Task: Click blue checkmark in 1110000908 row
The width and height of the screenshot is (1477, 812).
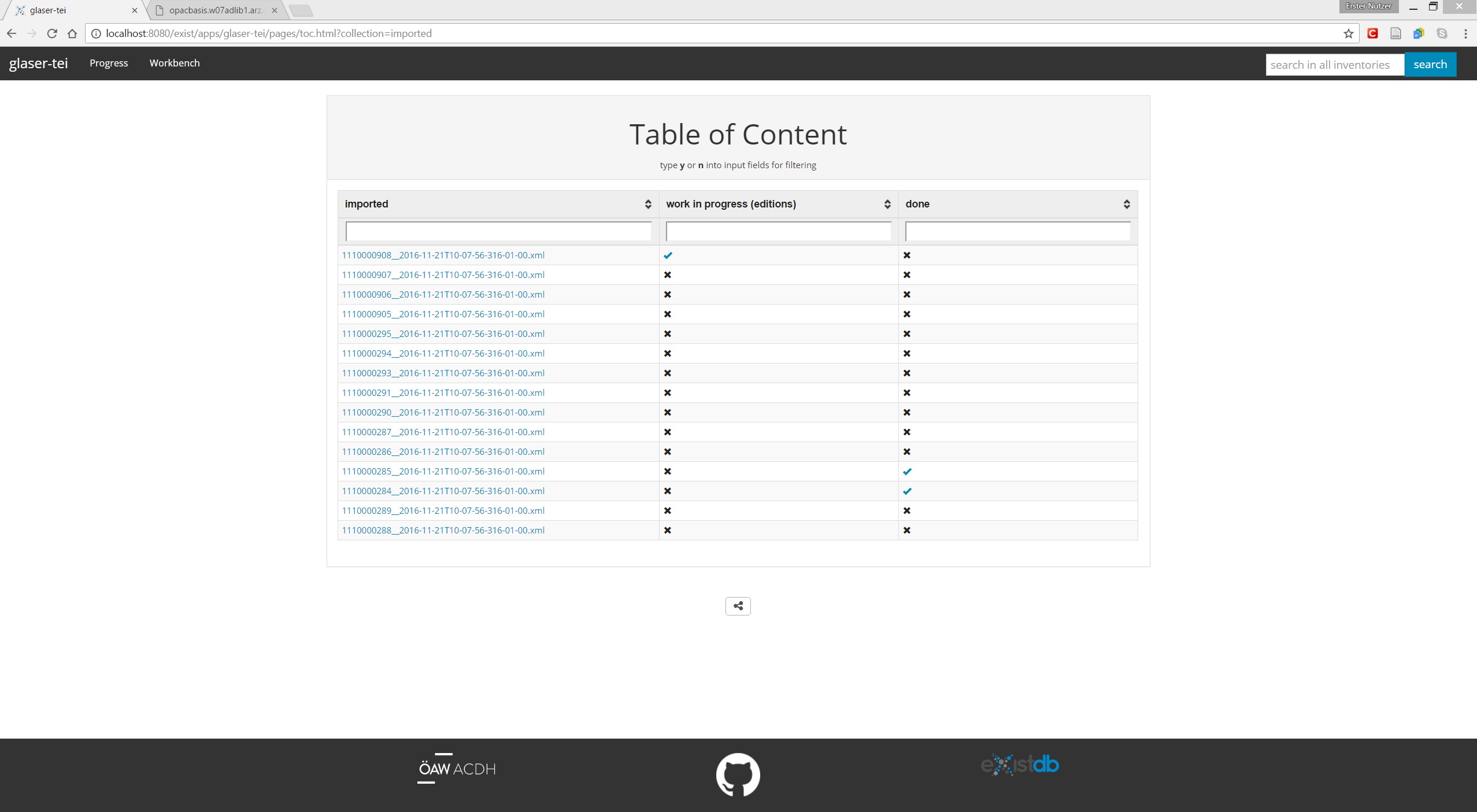Action: [x=668, y=255]
